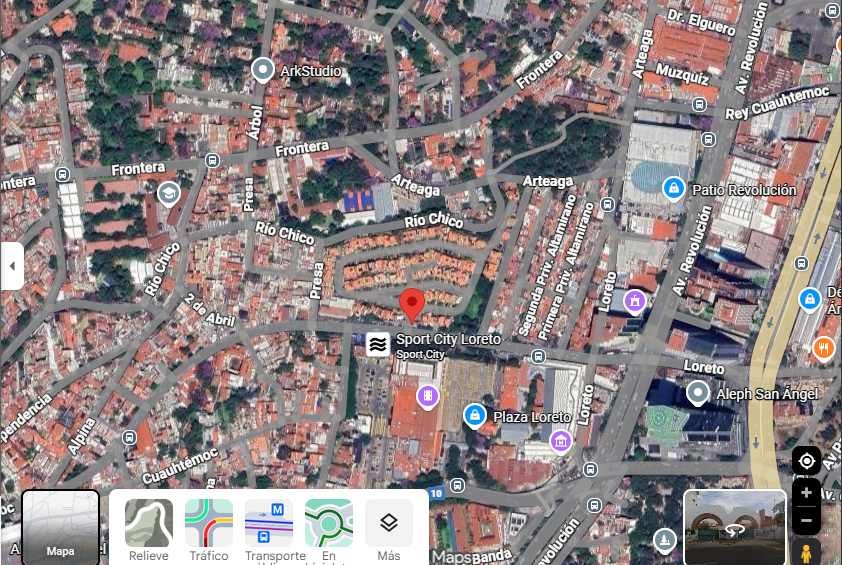Click the ArkStudio label
Viewport: 842px width, 565px height.
click(311, 71)
